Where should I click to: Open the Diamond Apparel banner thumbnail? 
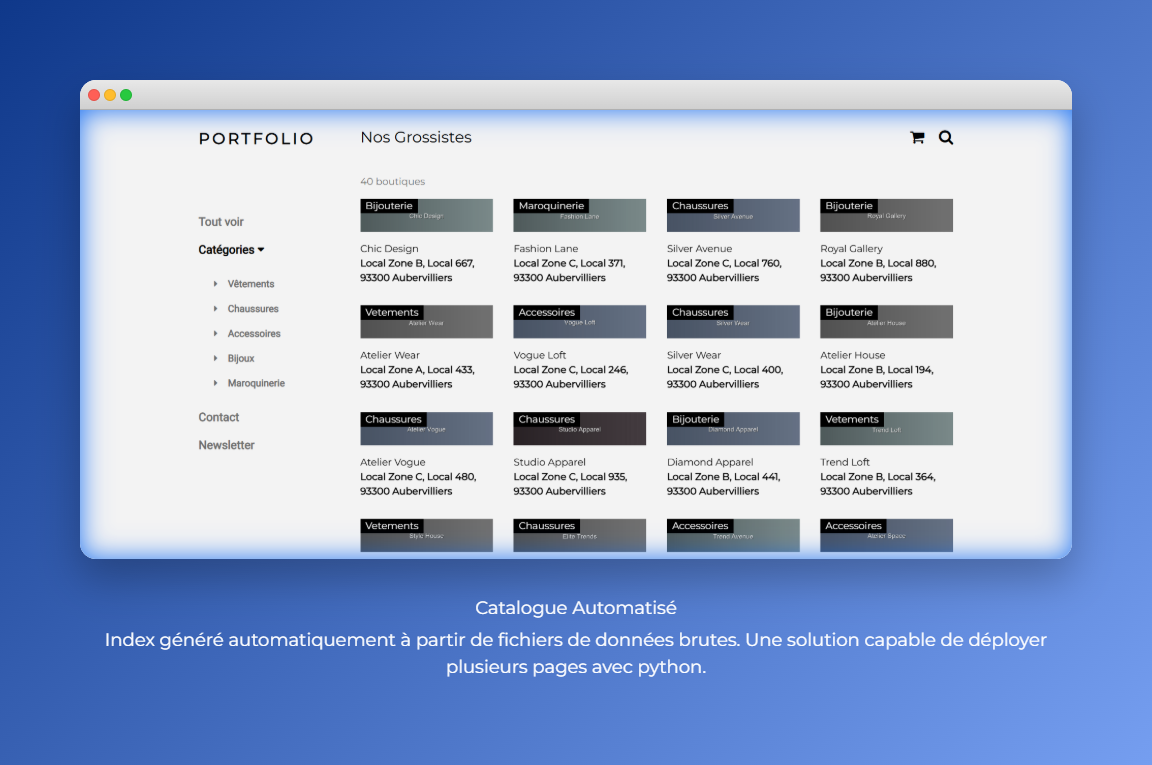click(733, 428)
